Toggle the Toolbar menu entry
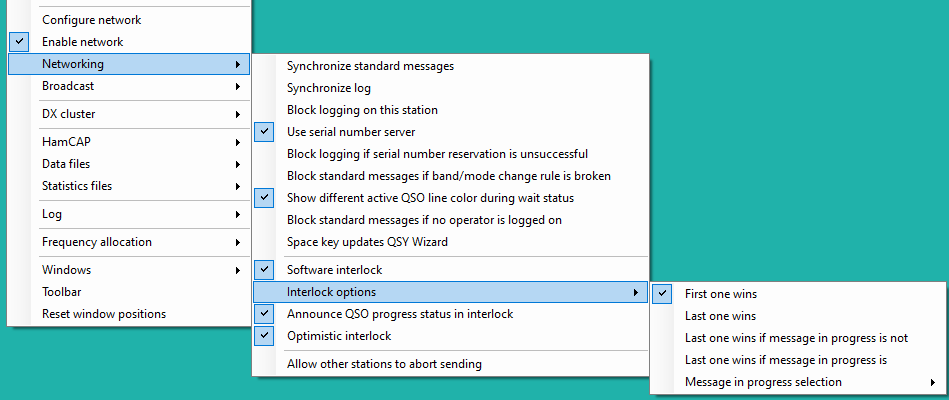Screen dimensions: 949x400 pos(129,292)
